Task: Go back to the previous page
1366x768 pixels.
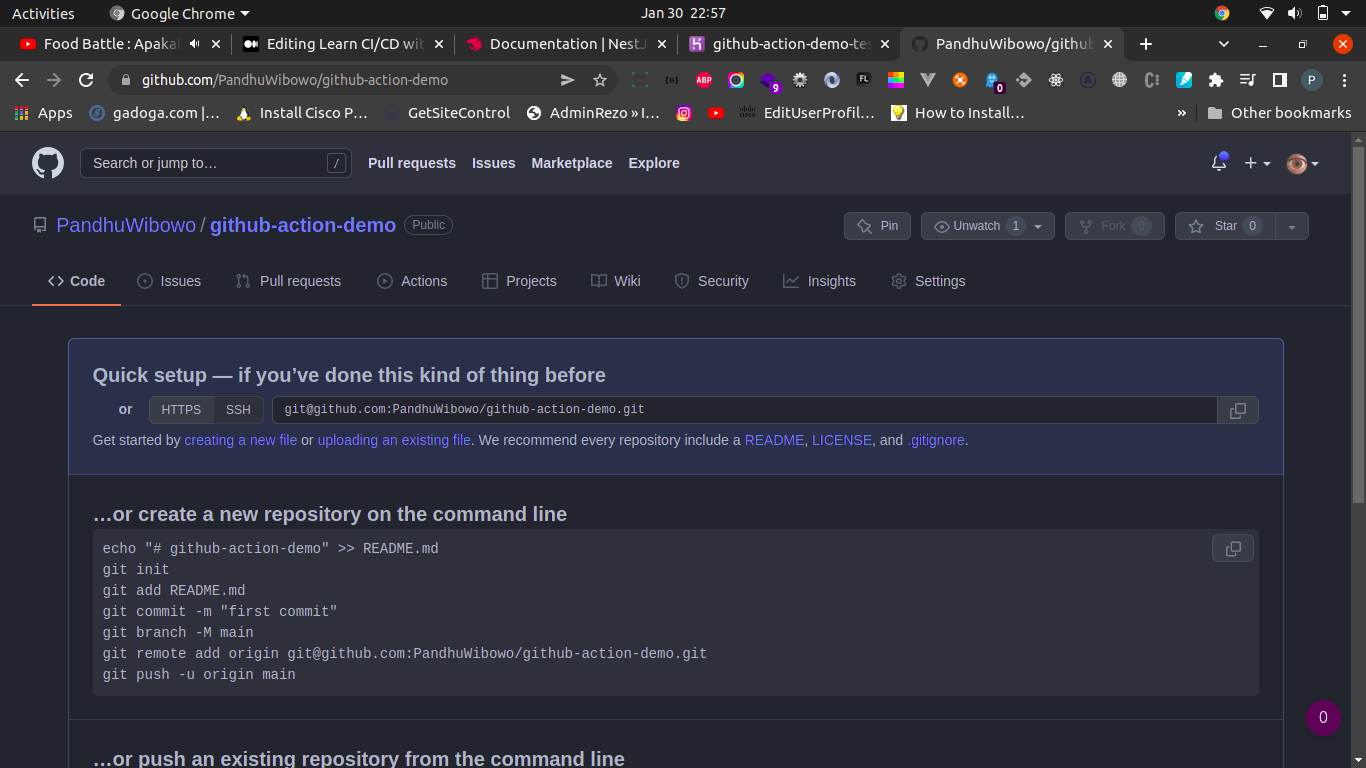Action: [x=22, y=80]
